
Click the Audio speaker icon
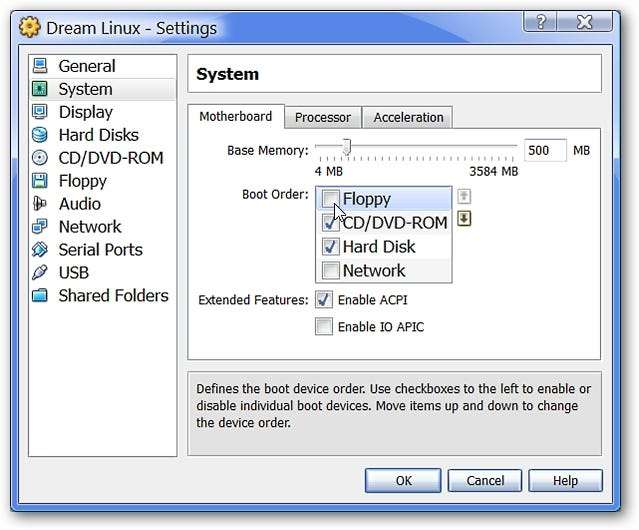(x=40, y=203)
